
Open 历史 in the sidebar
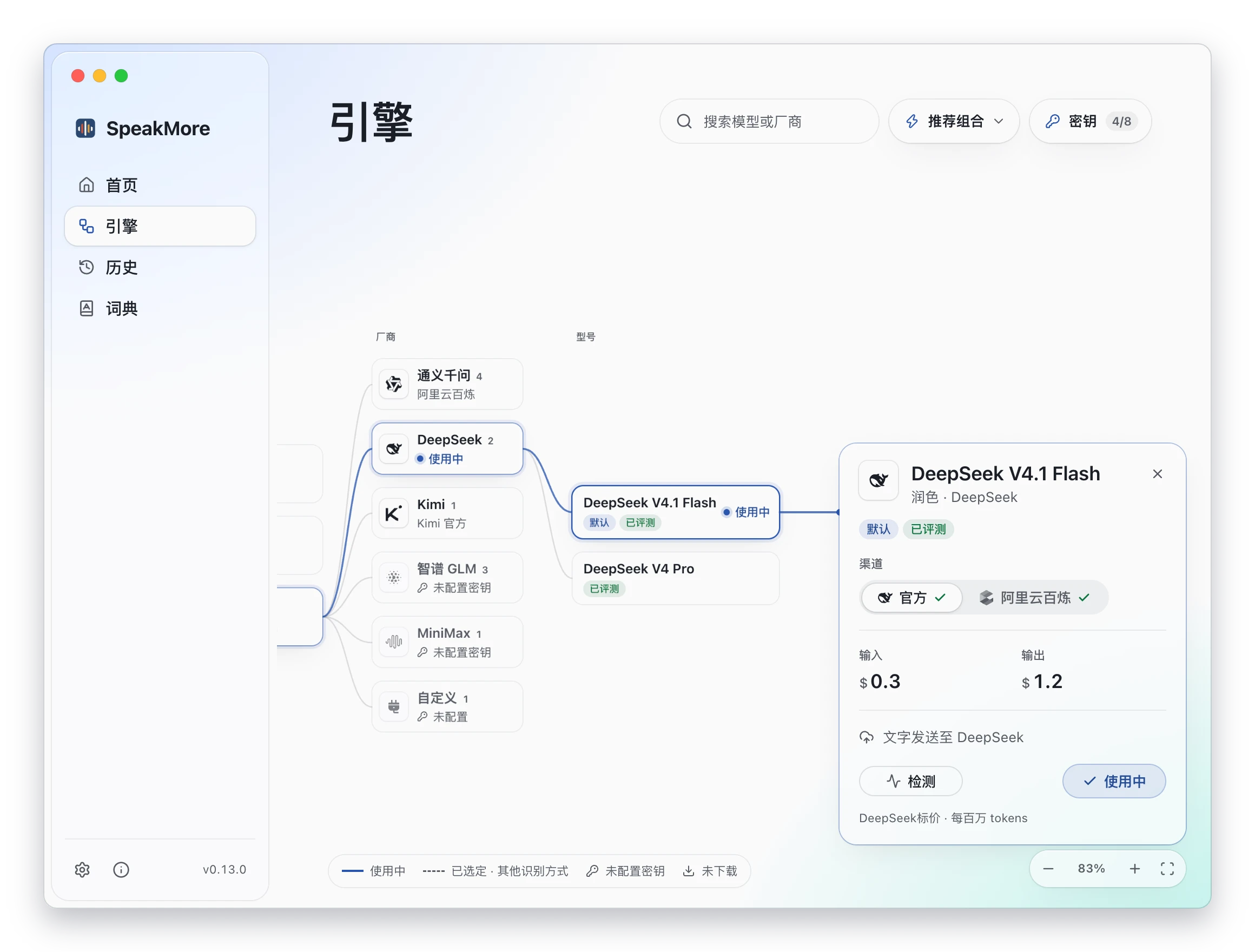(160, 267)
